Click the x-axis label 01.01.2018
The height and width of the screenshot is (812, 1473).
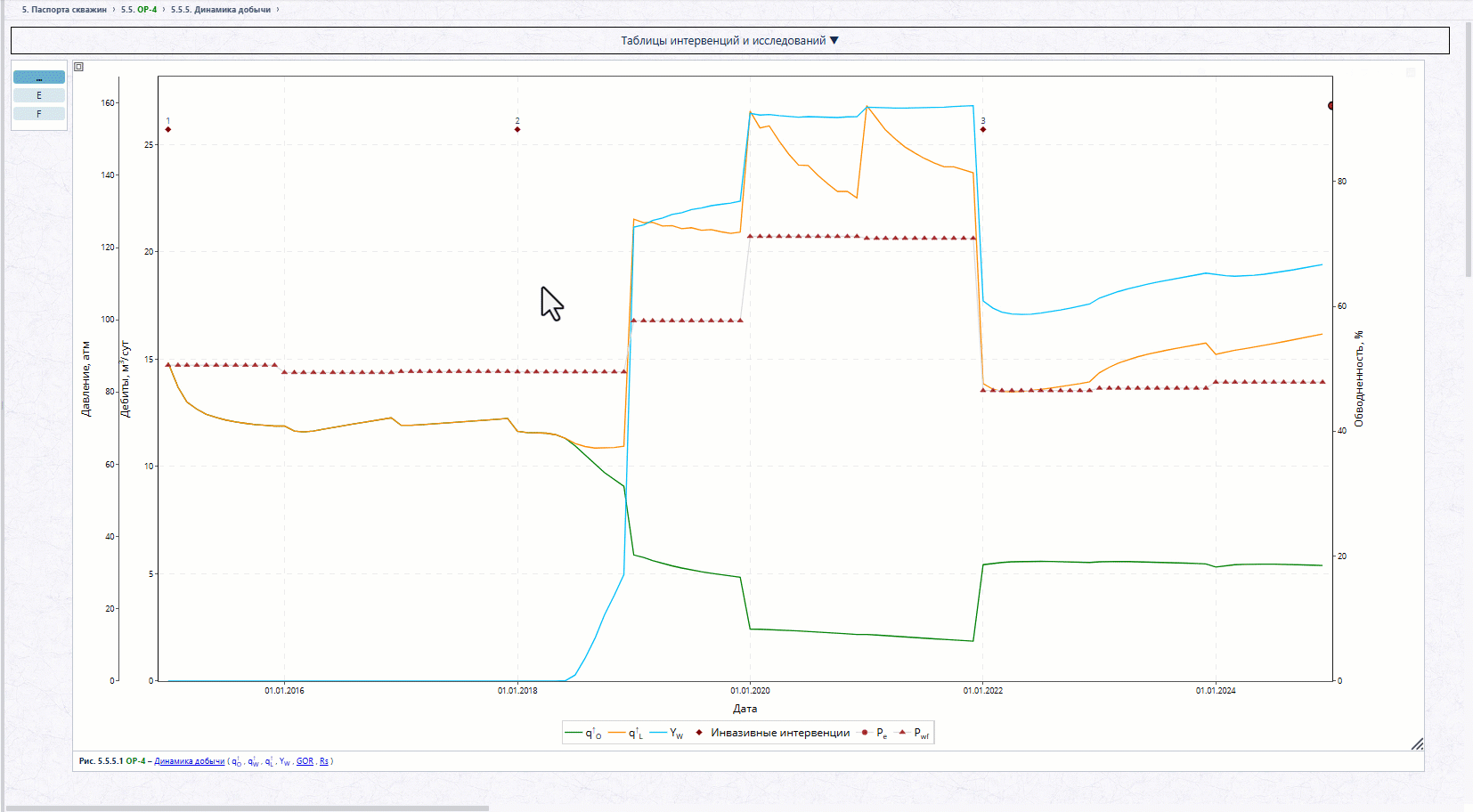tap(517, 691)
